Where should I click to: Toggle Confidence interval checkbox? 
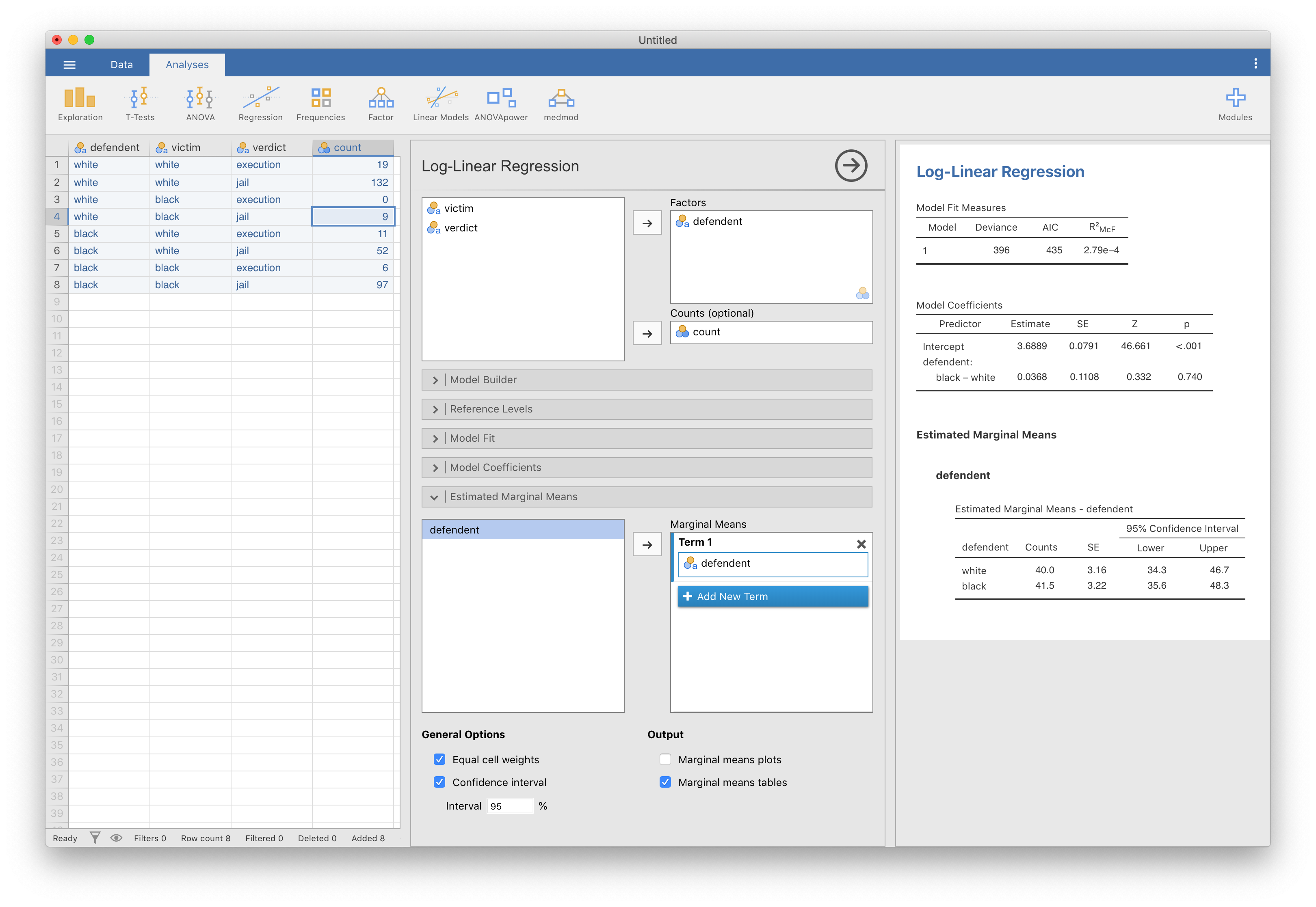pos(439,782)
